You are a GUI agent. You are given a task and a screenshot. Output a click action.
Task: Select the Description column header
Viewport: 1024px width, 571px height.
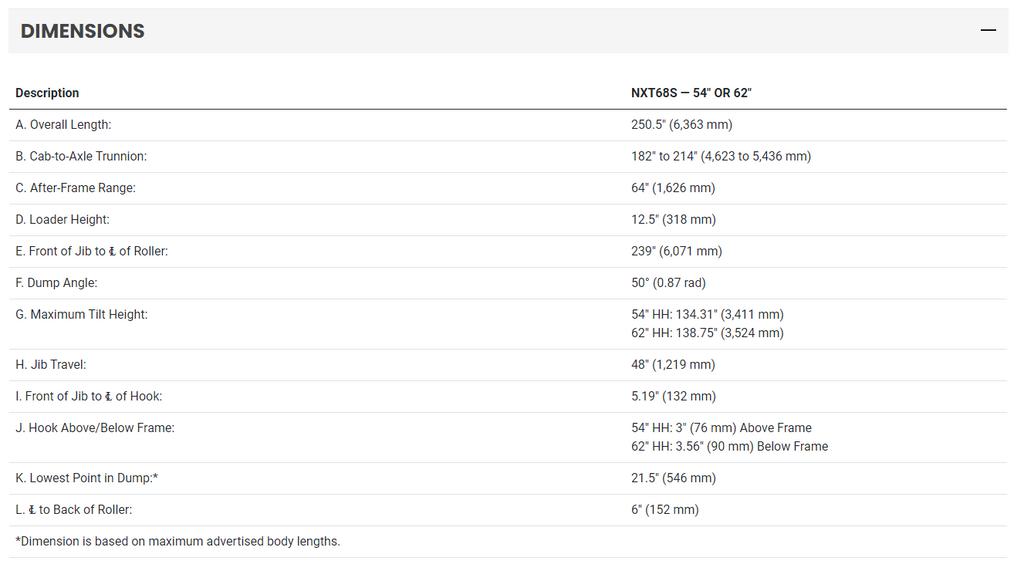coord(47,93)
